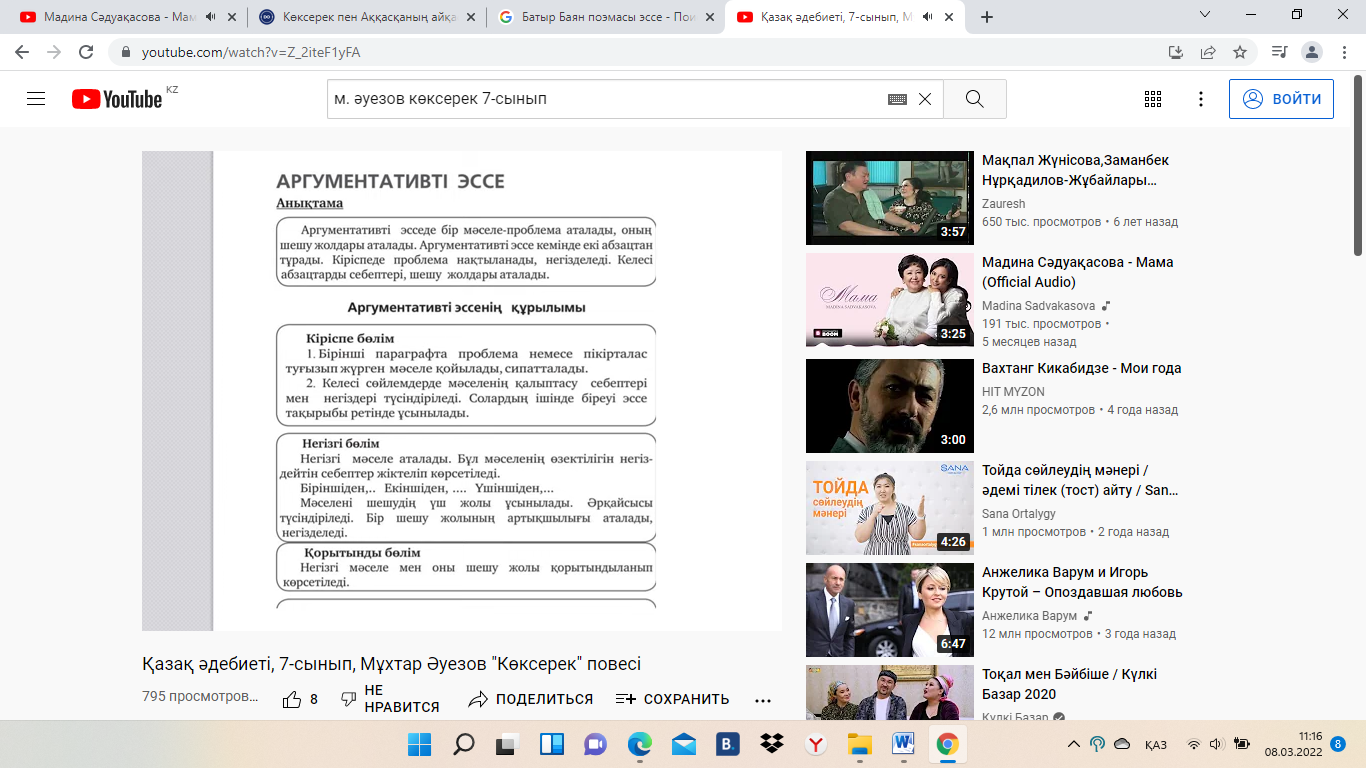
Task: Open YouTube guide hamburger menu
Action: coord(37,99)
